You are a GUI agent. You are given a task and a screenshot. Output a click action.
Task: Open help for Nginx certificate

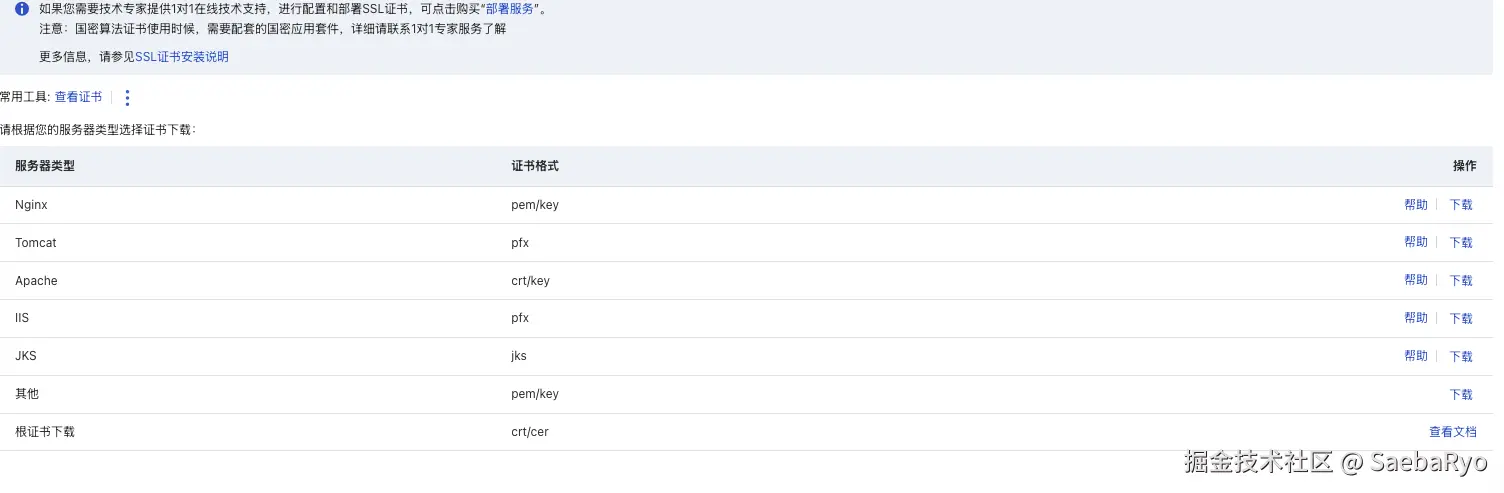tap(1415, 205)
